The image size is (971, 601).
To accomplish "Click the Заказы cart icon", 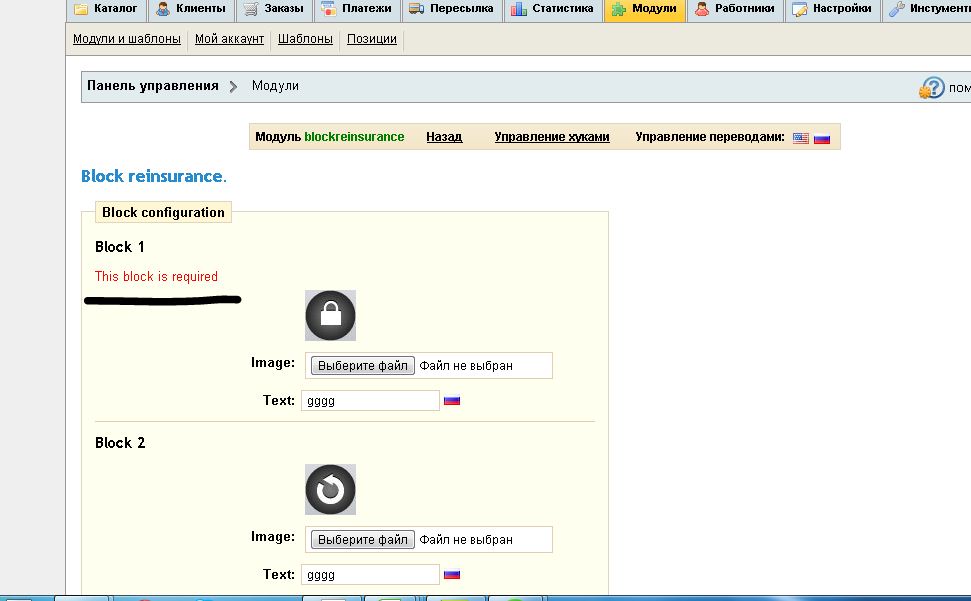I will click(x=250, y=9).
